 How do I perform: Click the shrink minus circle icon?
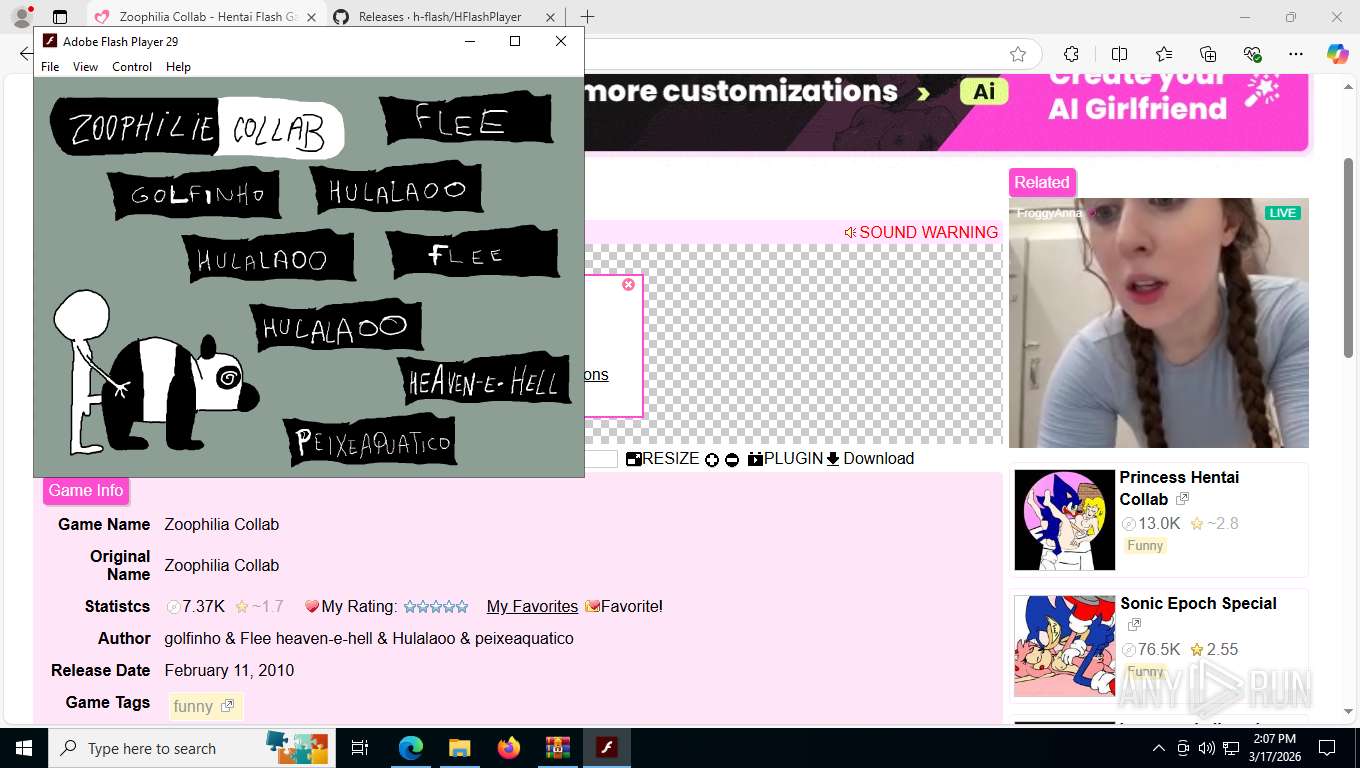[x=732, y=460]
